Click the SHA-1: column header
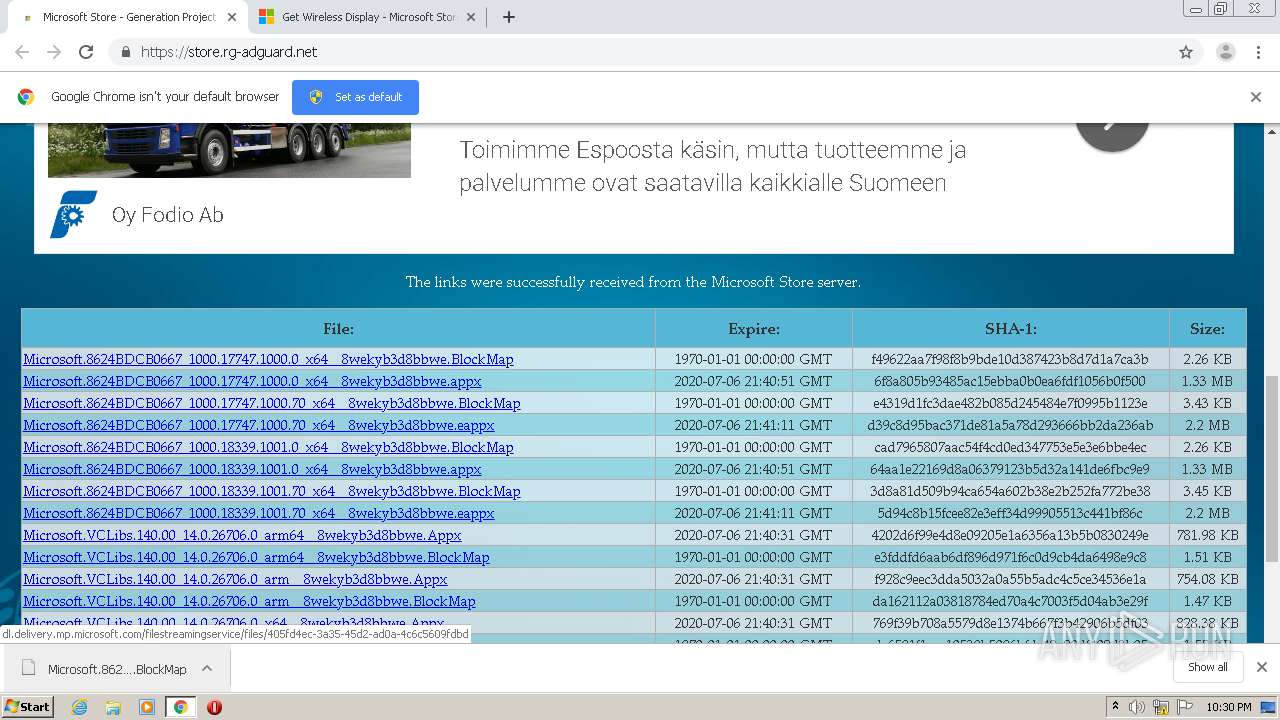 tap(1010, 328)
